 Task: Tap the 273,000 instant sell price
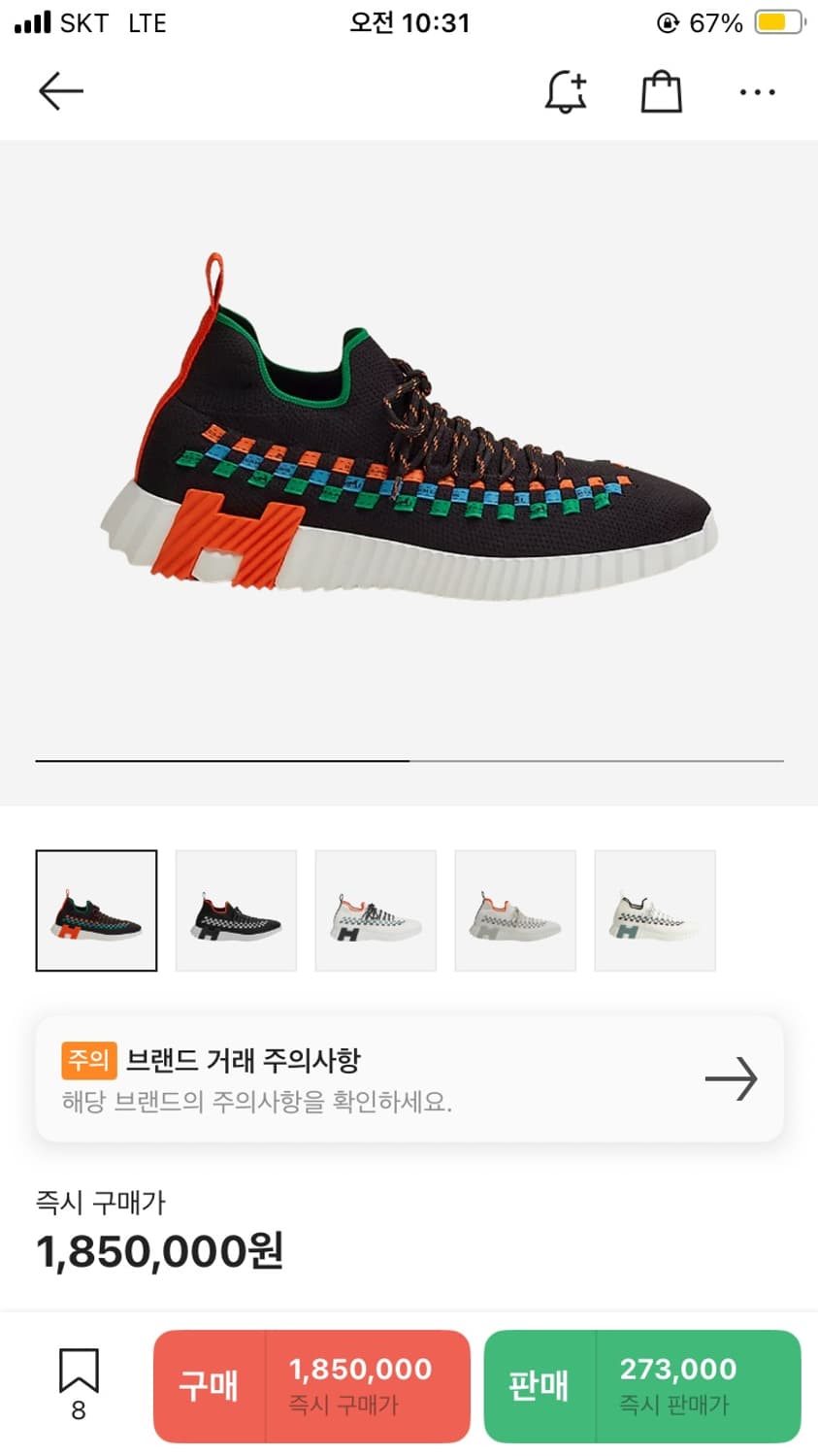pos(678,1370)
